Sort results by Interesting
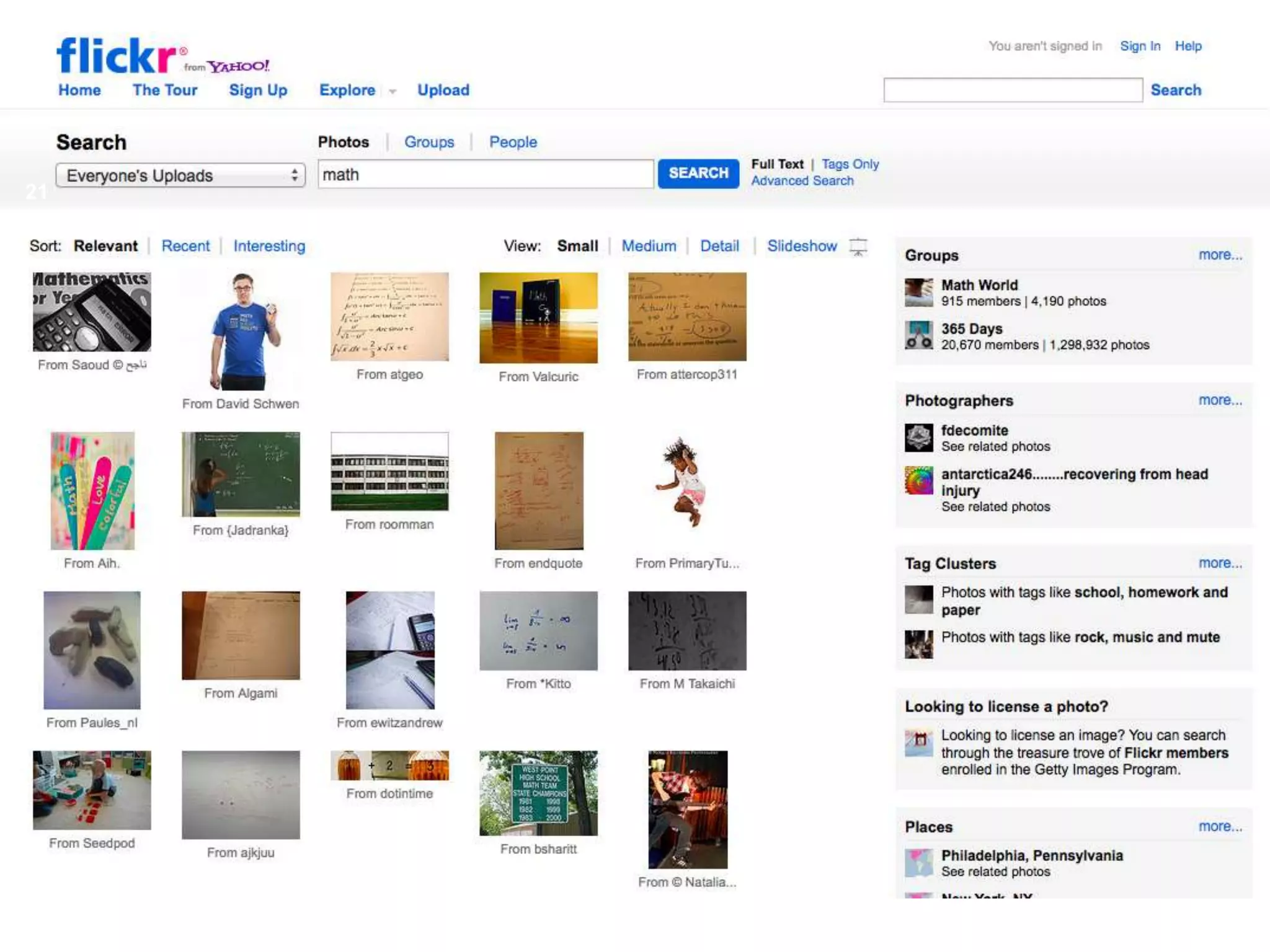This screenshot has height=952, width=1270. (x=269, y=246)
